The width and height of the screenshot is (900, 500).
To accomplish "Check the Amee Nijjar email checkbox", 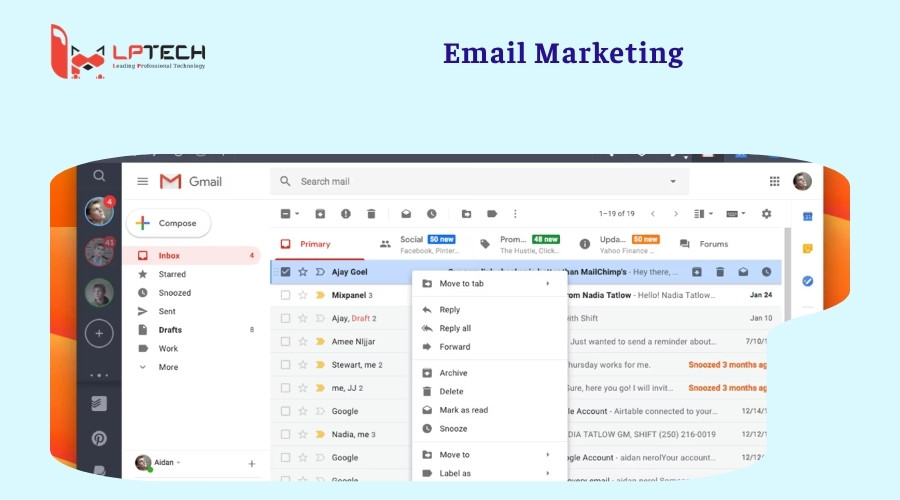I will pos(285,342).
